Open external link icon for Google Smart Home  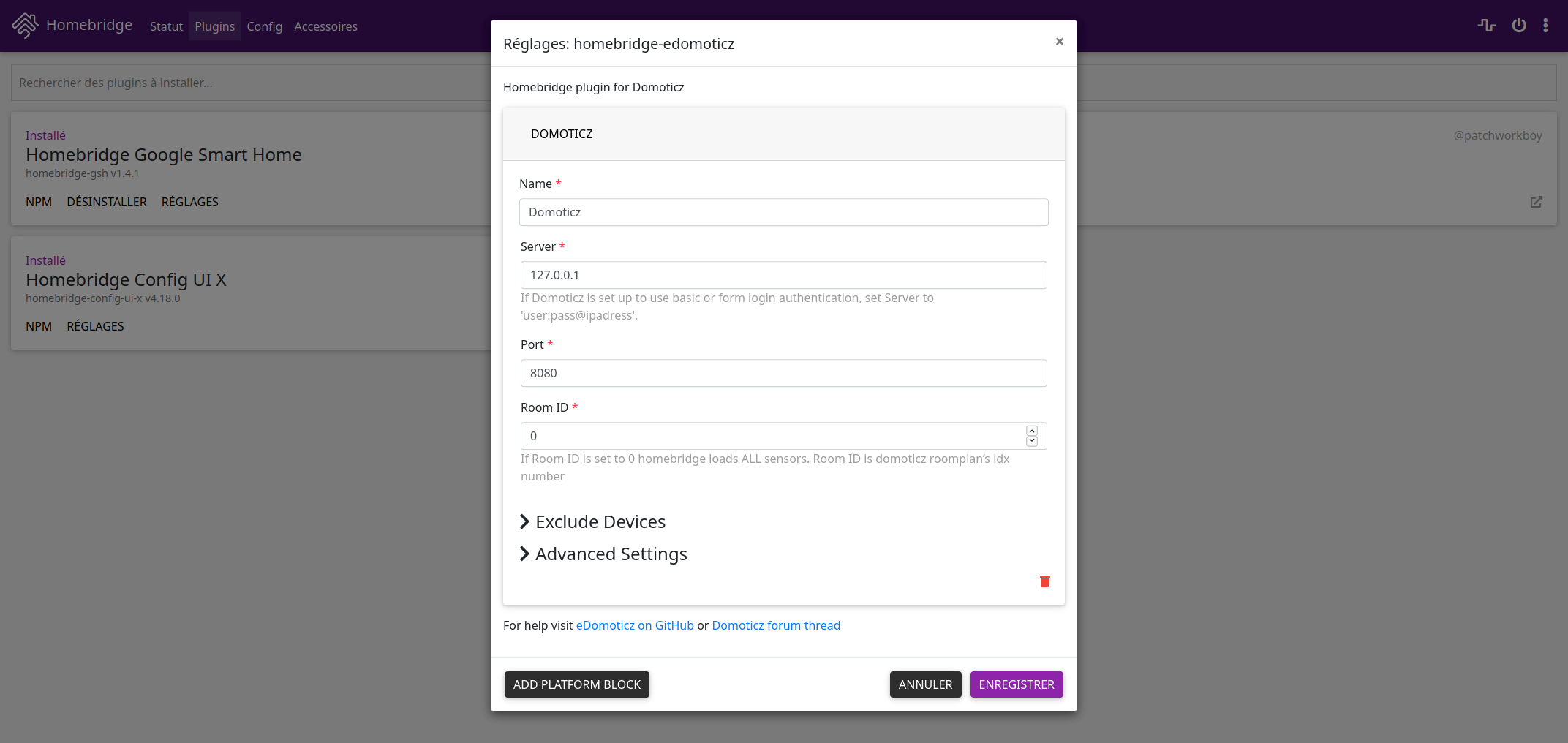pos(1537,202)
